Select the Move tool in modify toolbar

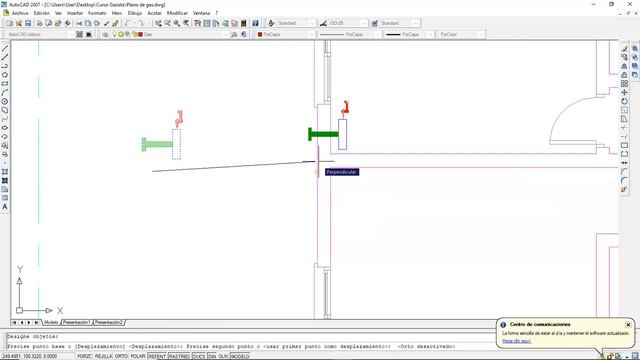pyautogui.click(x=624, y=93)
